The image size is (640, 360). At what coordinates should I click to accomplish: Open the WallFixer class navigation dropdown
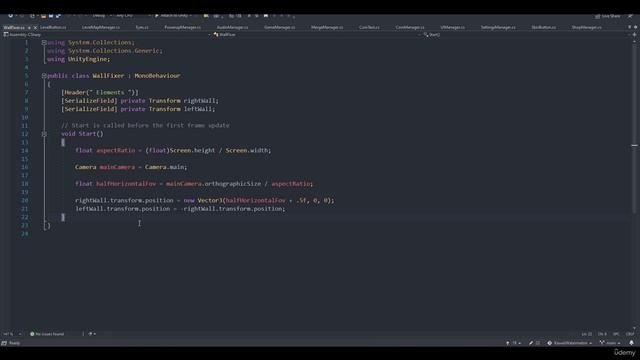pyautogui.click(x=316, y=35)
